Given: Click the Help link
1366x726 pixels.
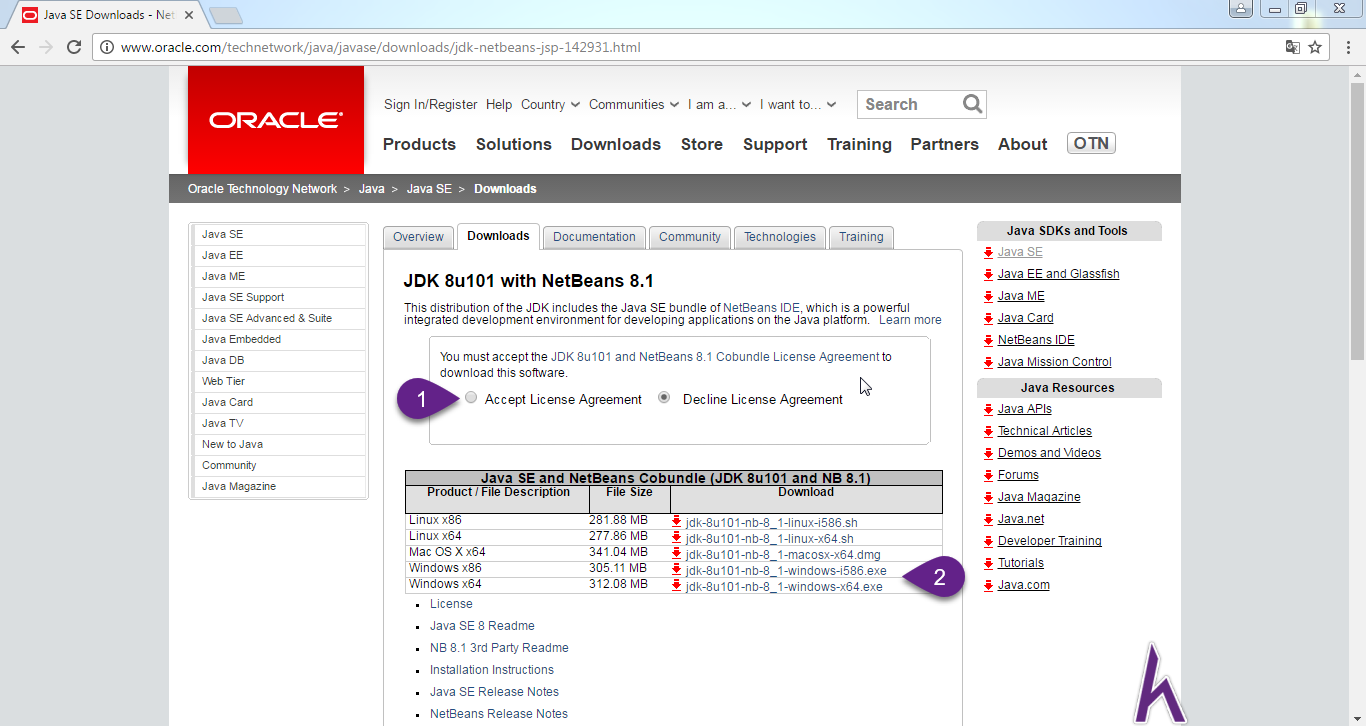Looking at the screenshot, I should pyautogui.click(x=499, y=104).
